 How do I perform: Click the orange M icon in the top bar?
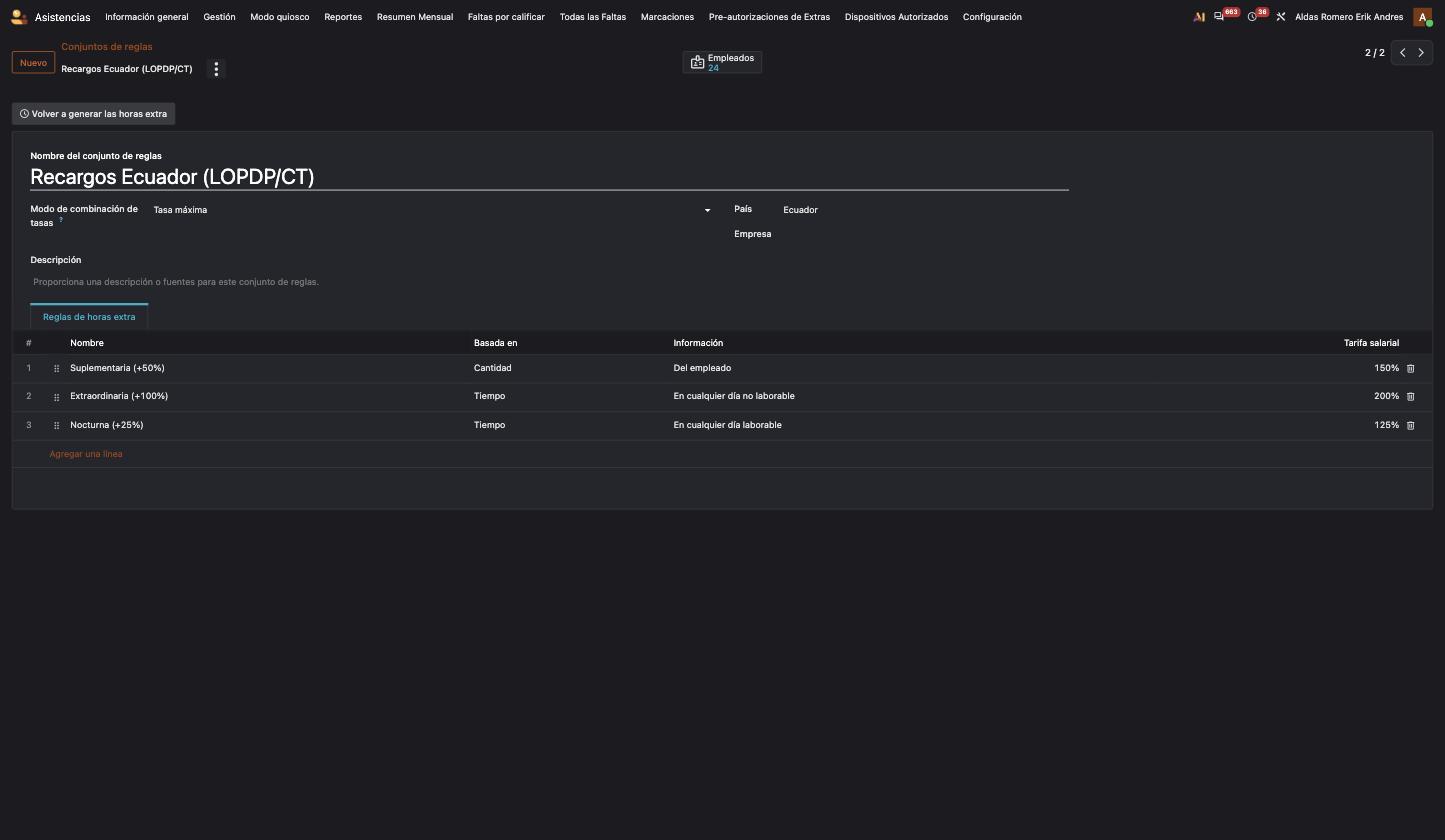[x=1199, y=17]
